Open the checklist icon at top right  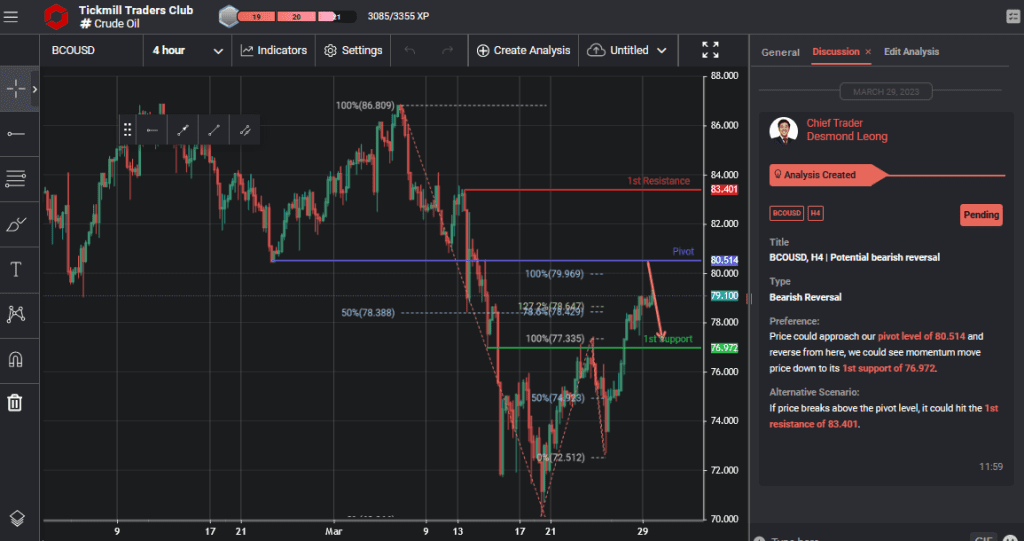(1013, 17)
